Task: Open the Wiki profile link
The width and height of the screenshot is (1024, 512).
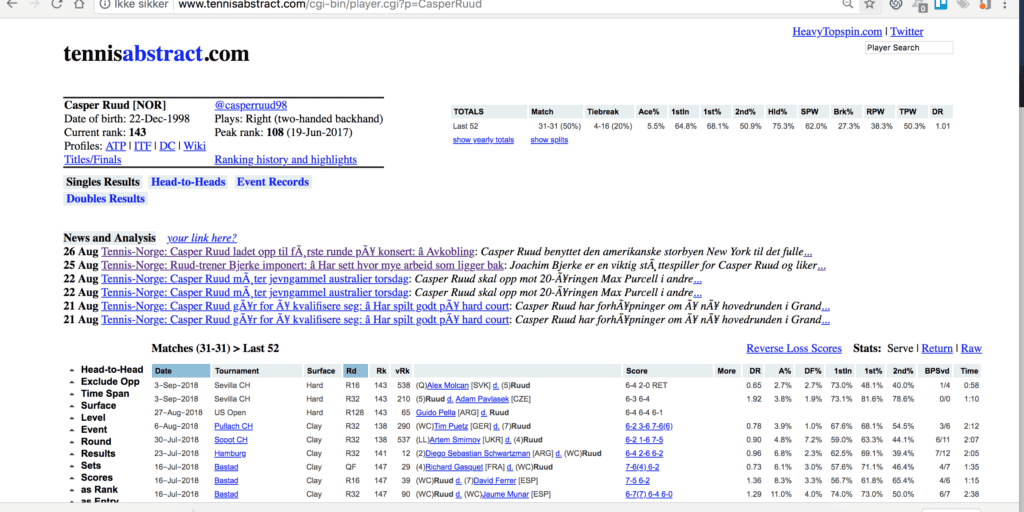Action: [x=195, y=146]
